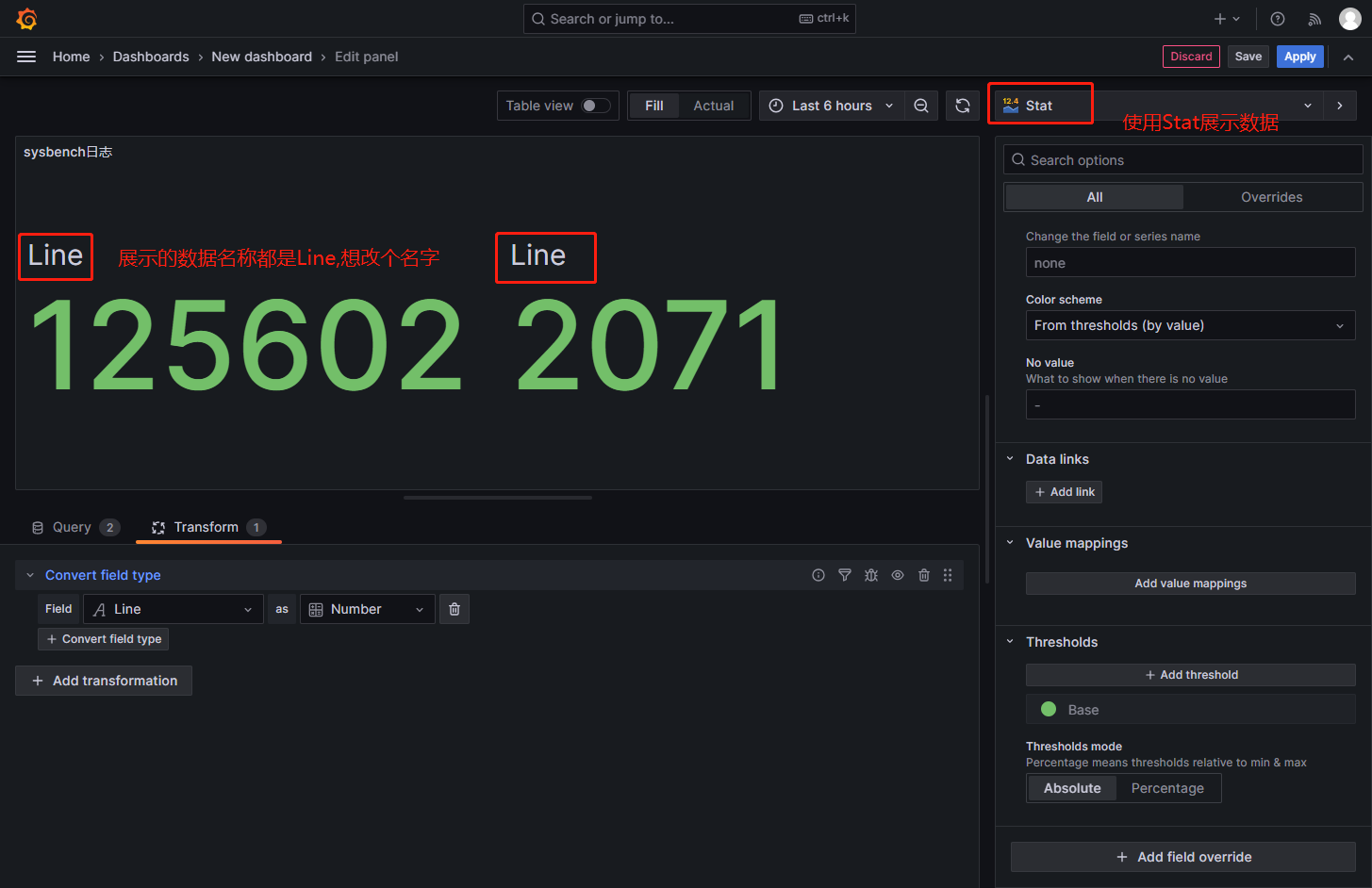The height and width of the screenshot is (888, 1372).
Task: Open the help question mark icon
Action: pyautogui.click(x=1278, y=19)
